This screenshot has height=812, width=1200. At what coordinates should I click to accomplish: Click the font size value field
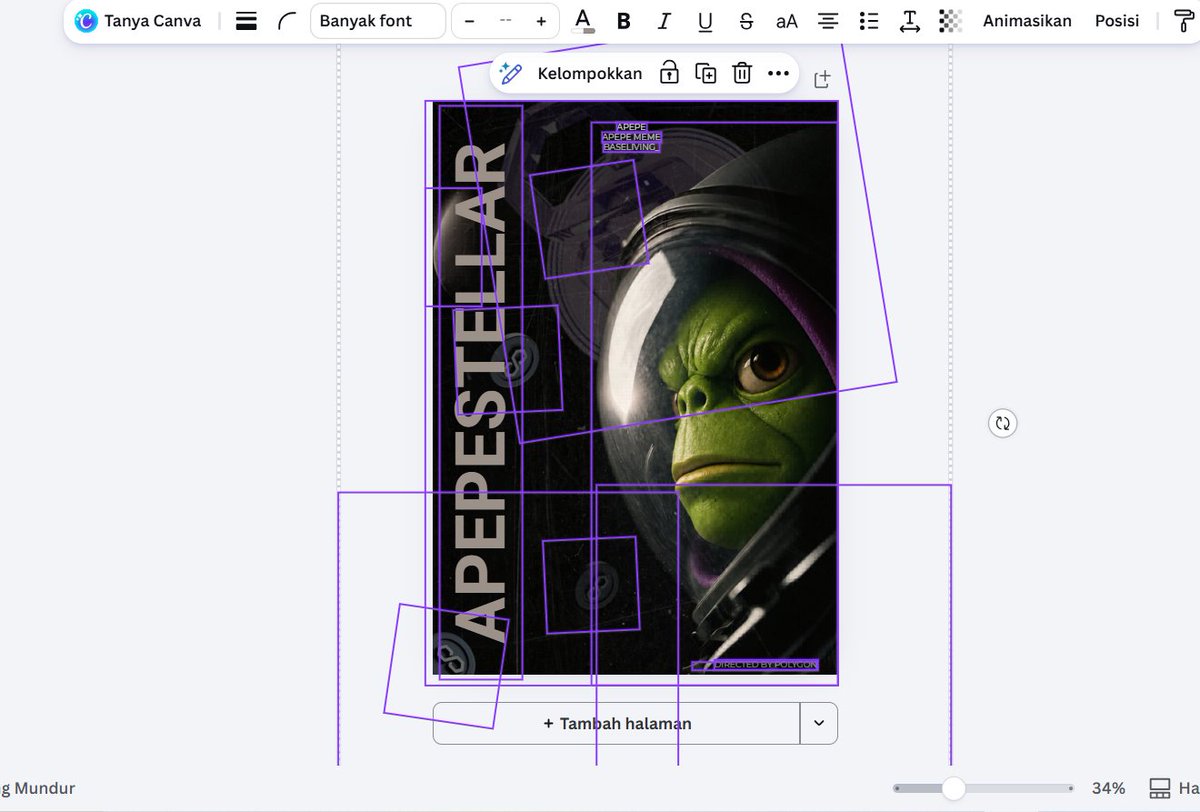505,21
